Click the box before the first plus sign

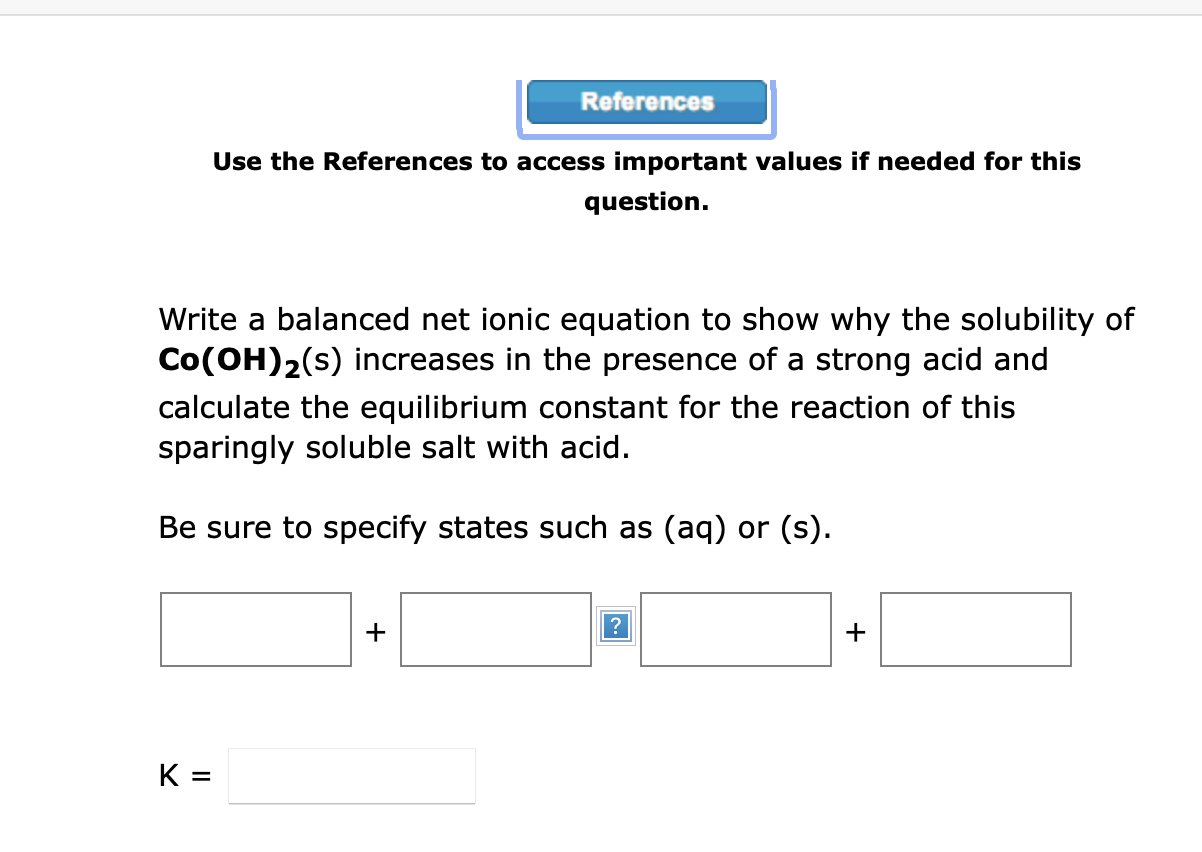[255, 629]
